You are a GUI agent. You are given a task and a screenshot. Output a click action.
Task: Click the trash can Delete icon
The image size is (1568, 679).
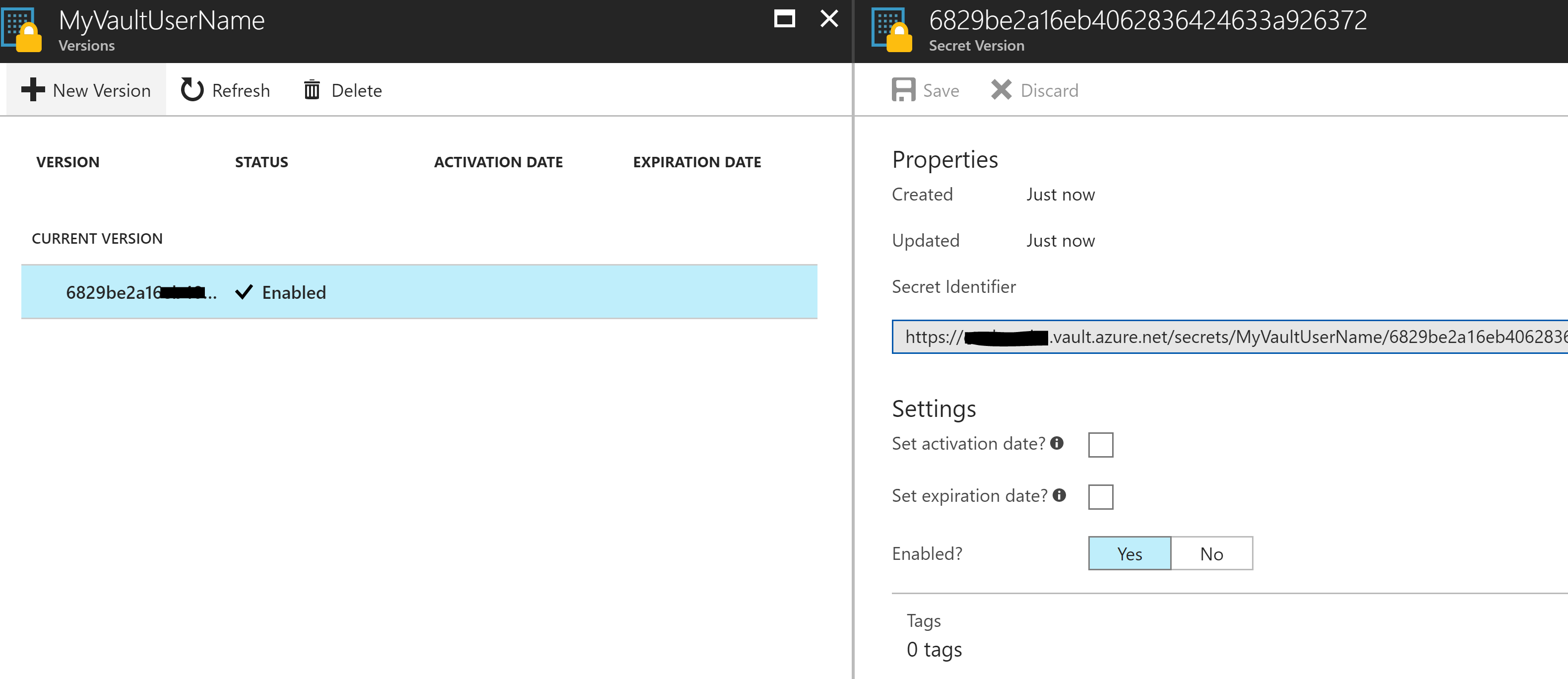pos(312,89)
